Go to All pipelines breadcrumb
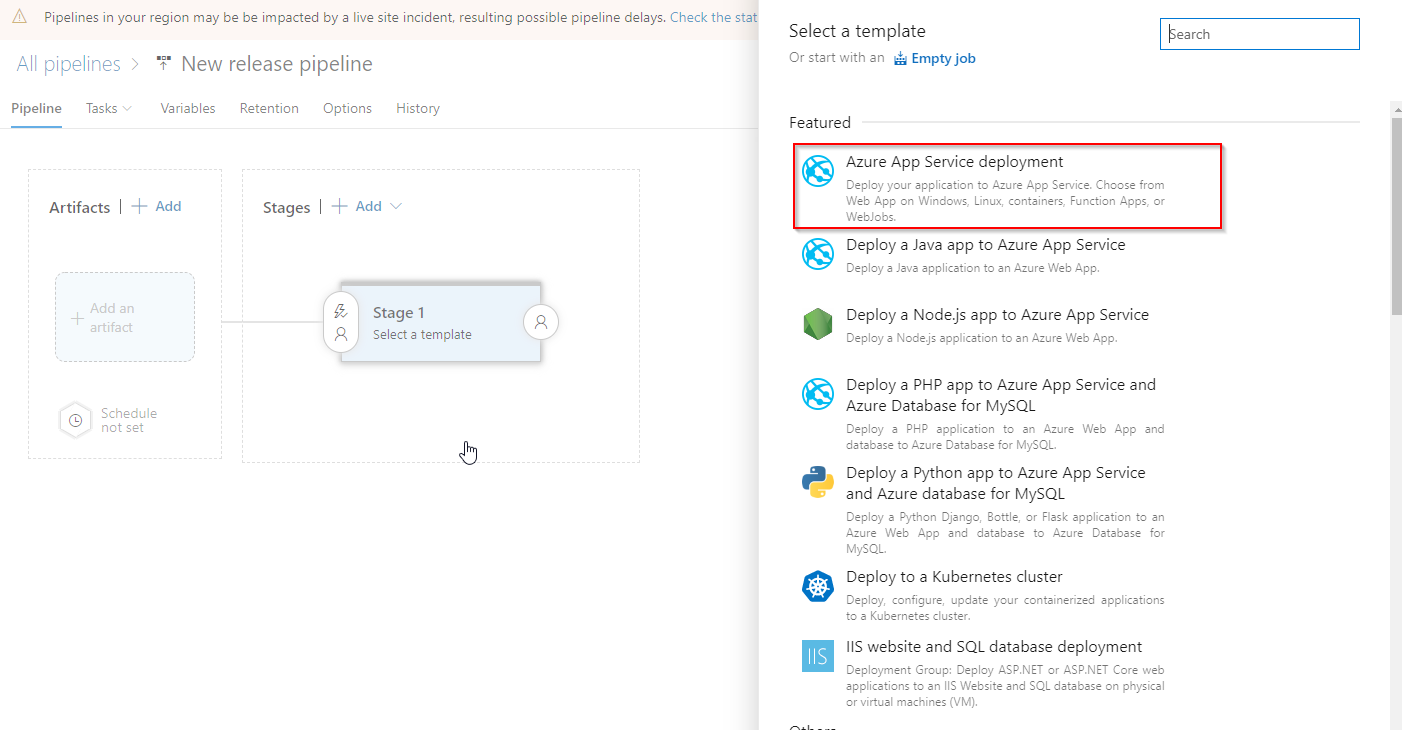Screen dimensions: 1402x730 tap(69, 64)
